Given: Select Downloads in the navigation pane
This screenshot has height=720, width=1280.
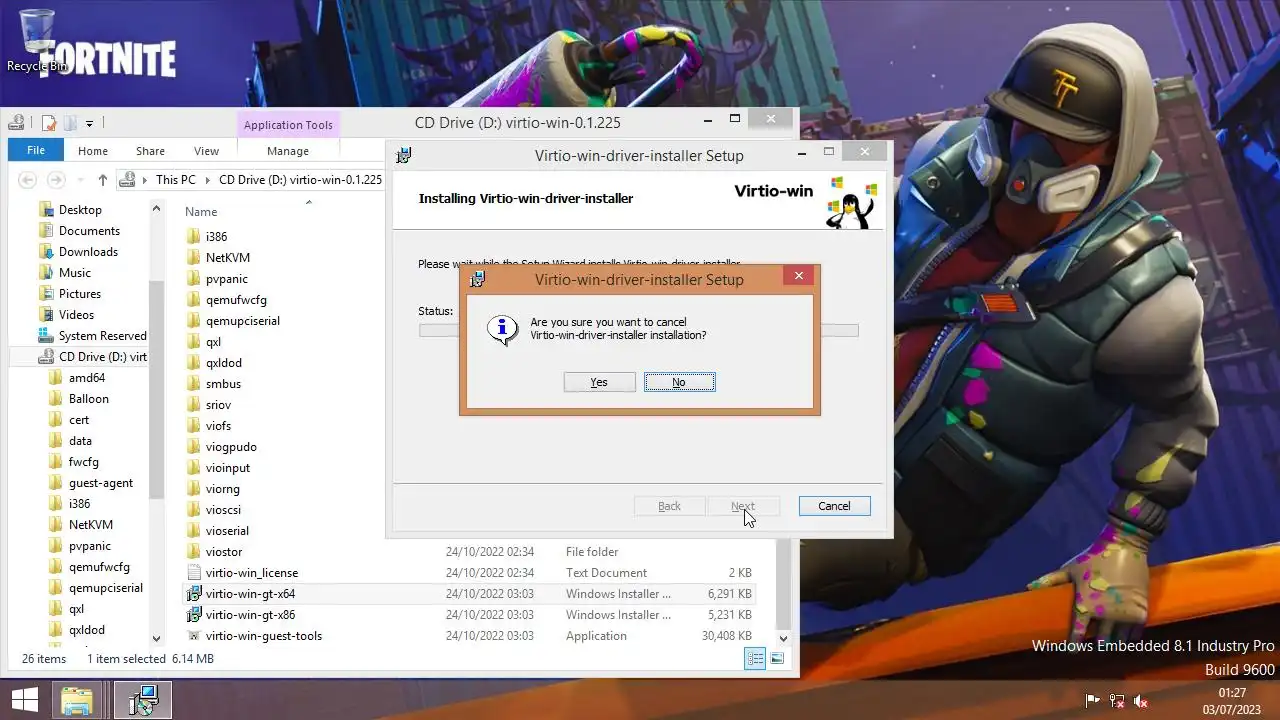Looking at the screenshot, I should (x=88, y=252).
